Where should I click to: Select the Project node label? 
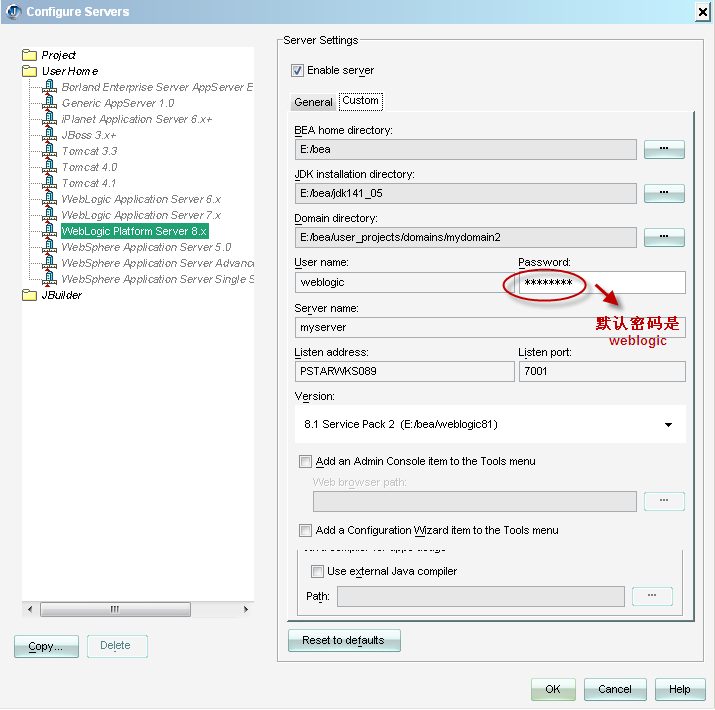coord(58,55)
